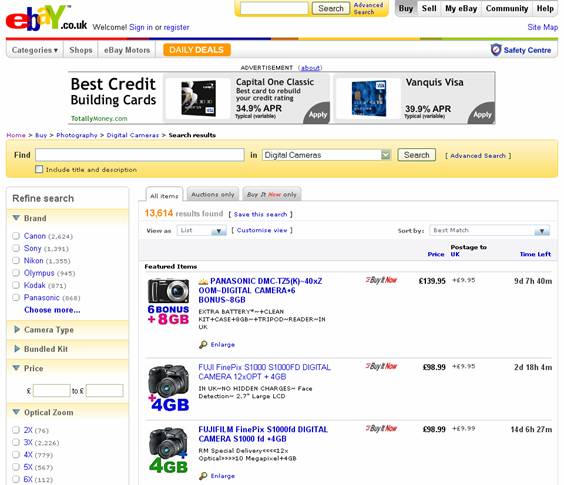Open the Sort by Best Match dropdown
This screenshot has height=485, width=564.
(x=490, y=230)
